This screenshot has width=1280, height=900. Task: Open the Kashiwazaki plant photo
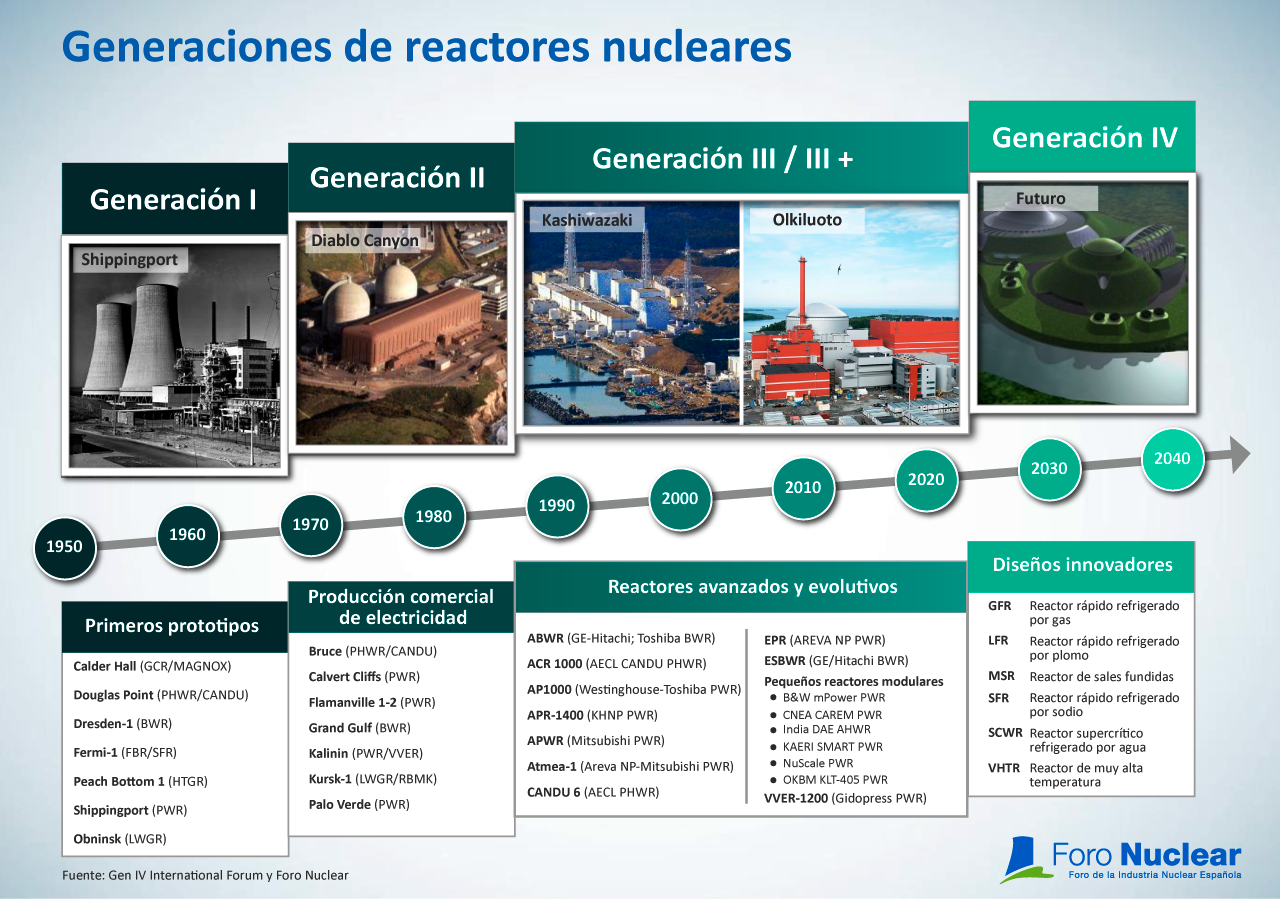click(x=631, y=313)
